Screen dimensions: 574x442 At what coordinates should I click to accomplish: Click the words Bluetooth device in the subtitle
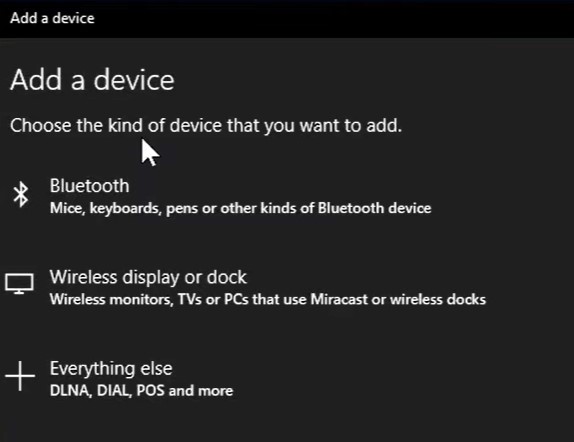(x=374, y=208)
